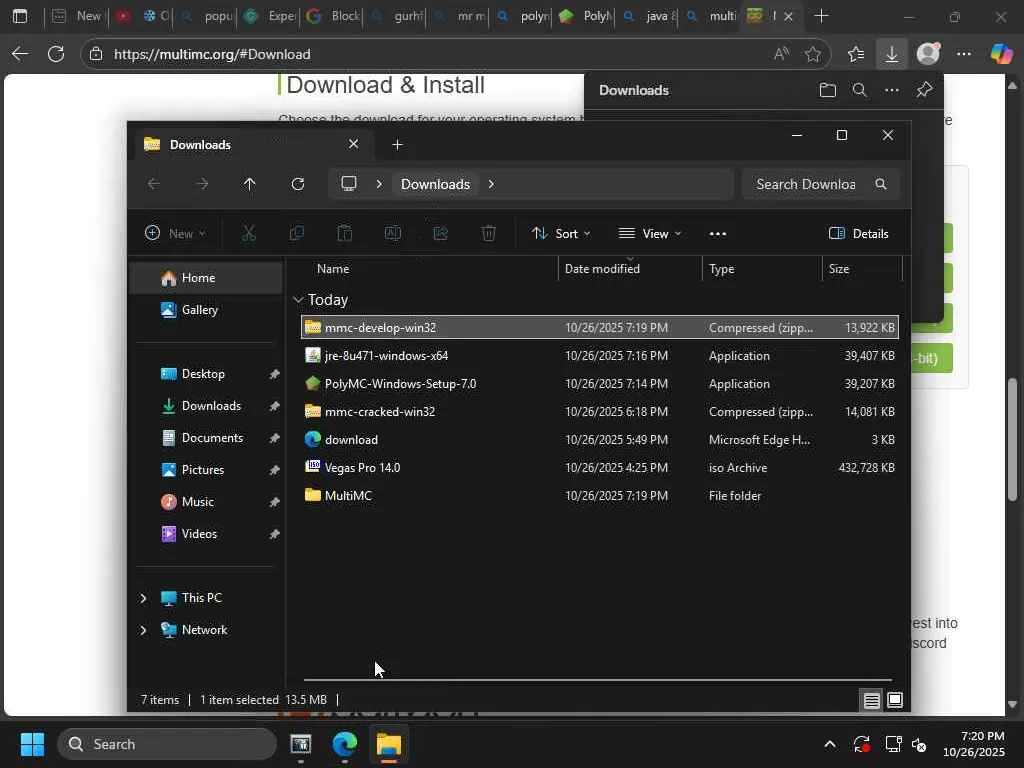
Task: Toggle the Details pane button
Action: tap(858, 234)
